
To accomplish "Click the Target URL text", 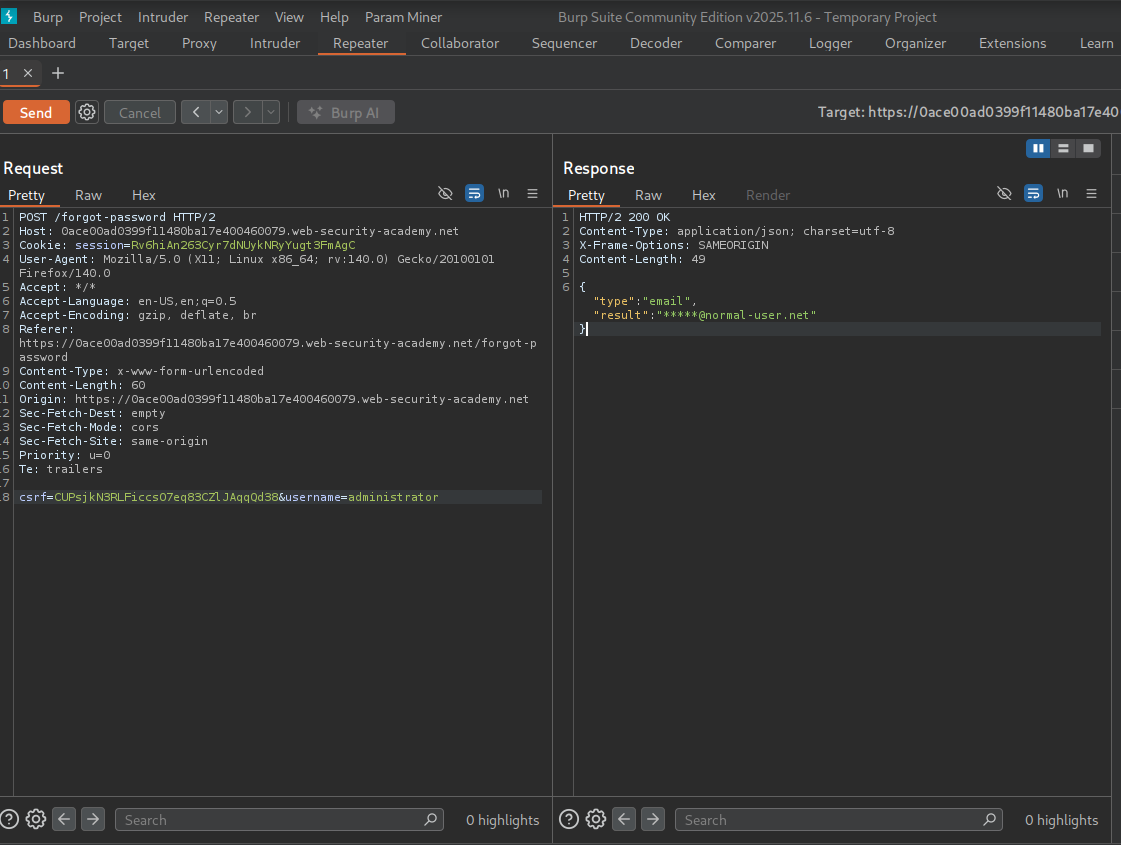I will tap(968, 112).
